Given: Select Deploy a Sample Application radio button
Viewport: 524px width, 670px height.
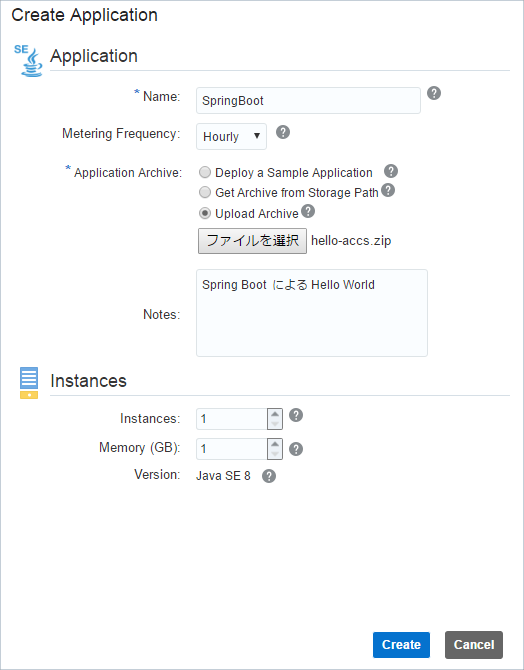Looking at the screenshot, I should [205, 172].
